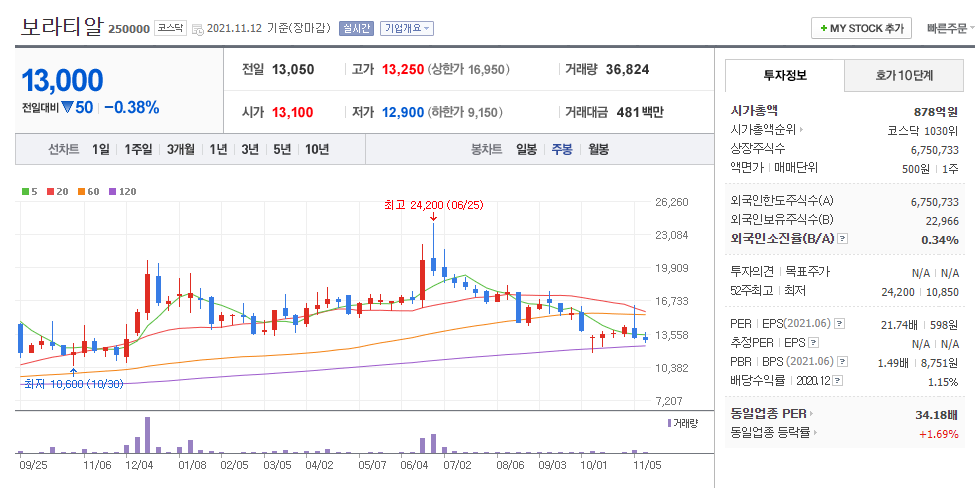Select 1년 line chart period
The height and width of the screenshot is (488, 980).
tap(218, 149)
